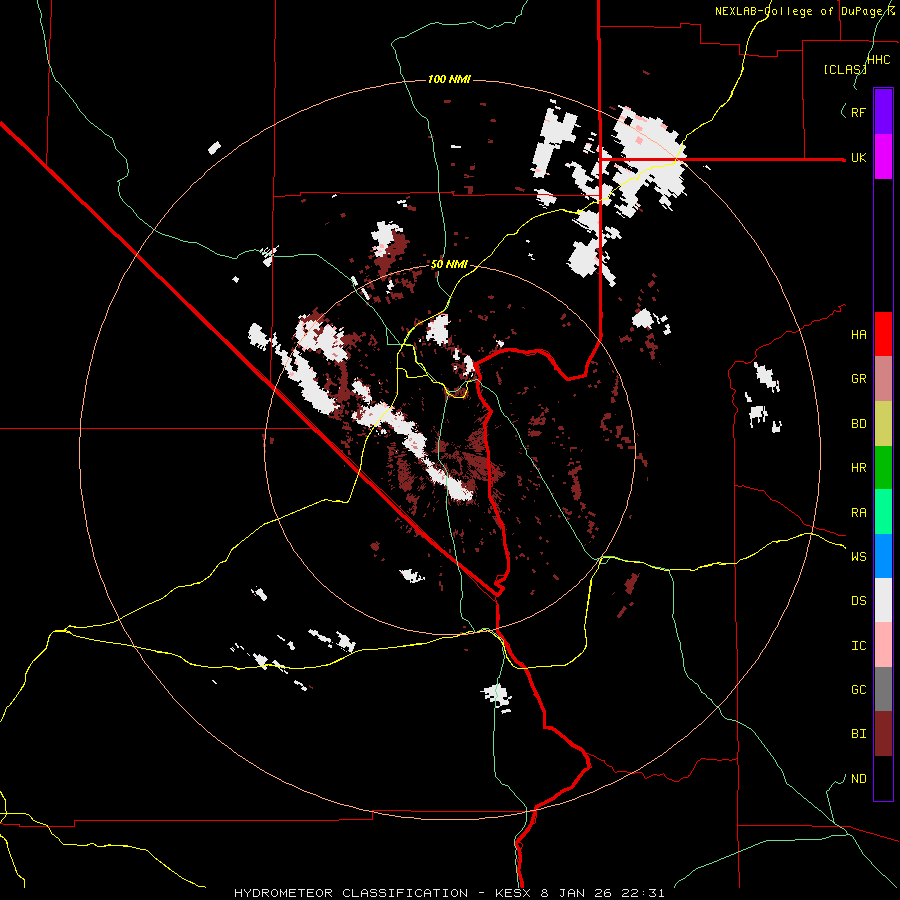The image size is (900, 900).
Task: Click the [CLAS] units label
Action: pos(845,69)
